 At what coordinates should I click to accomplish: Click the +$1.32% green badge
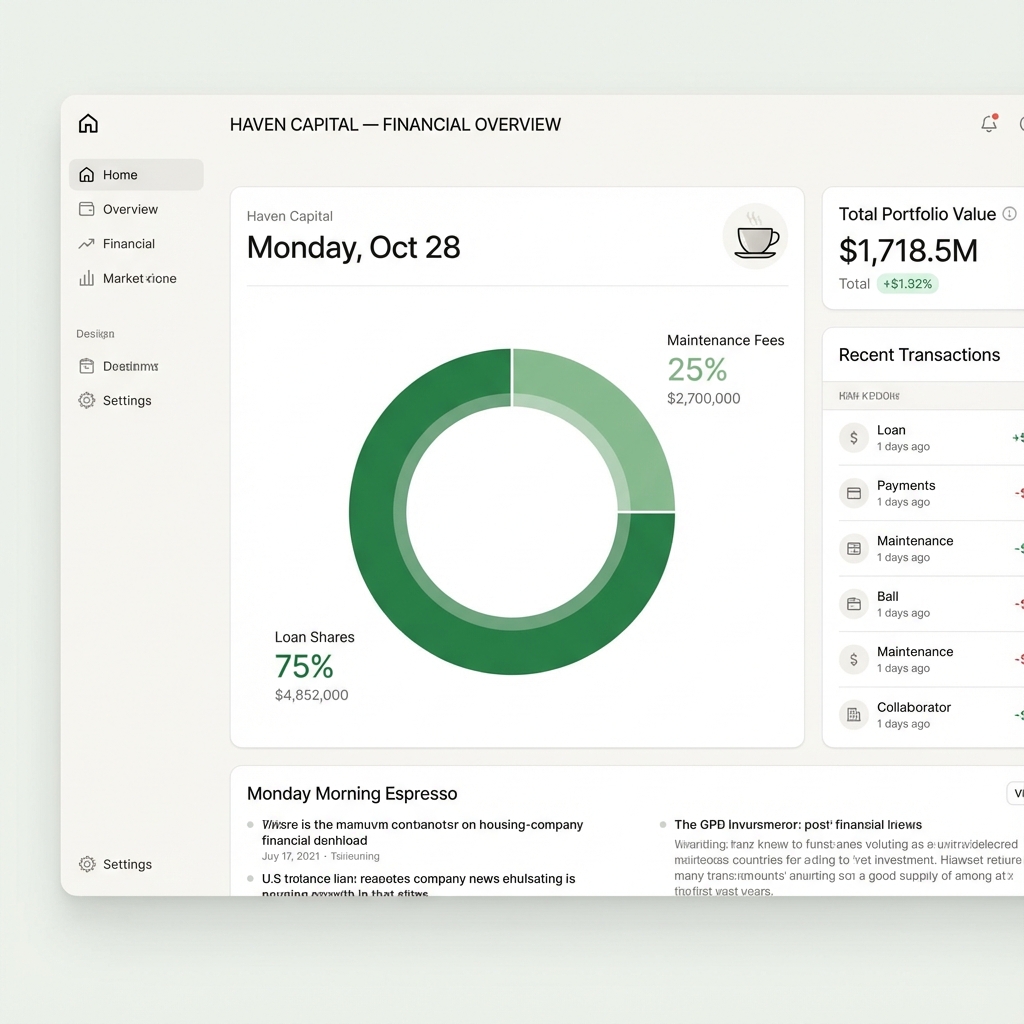[907, 284]
